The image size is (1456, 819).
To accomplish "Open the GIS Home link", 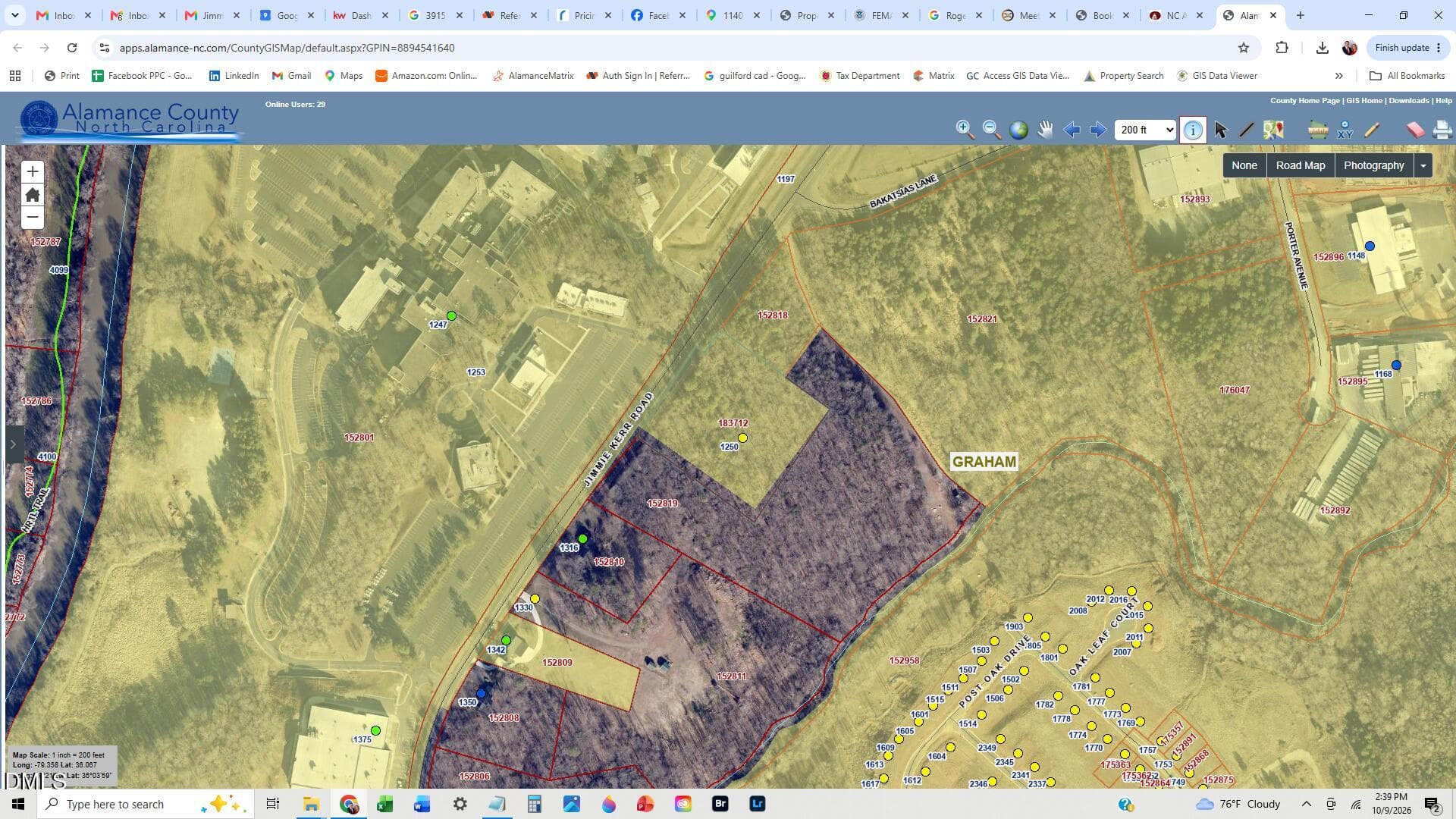I will [1364, 101].
